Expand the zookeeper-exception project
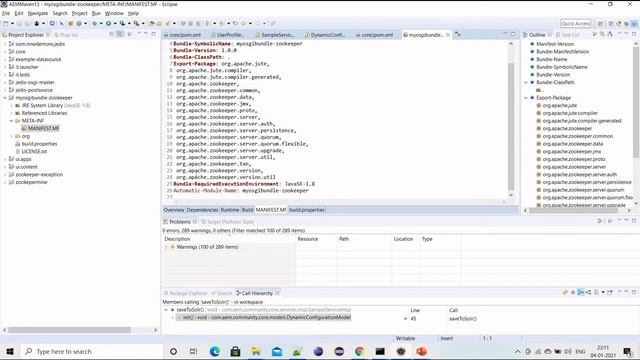This screenshot has width=640, height=360. (x=5, y=175)
